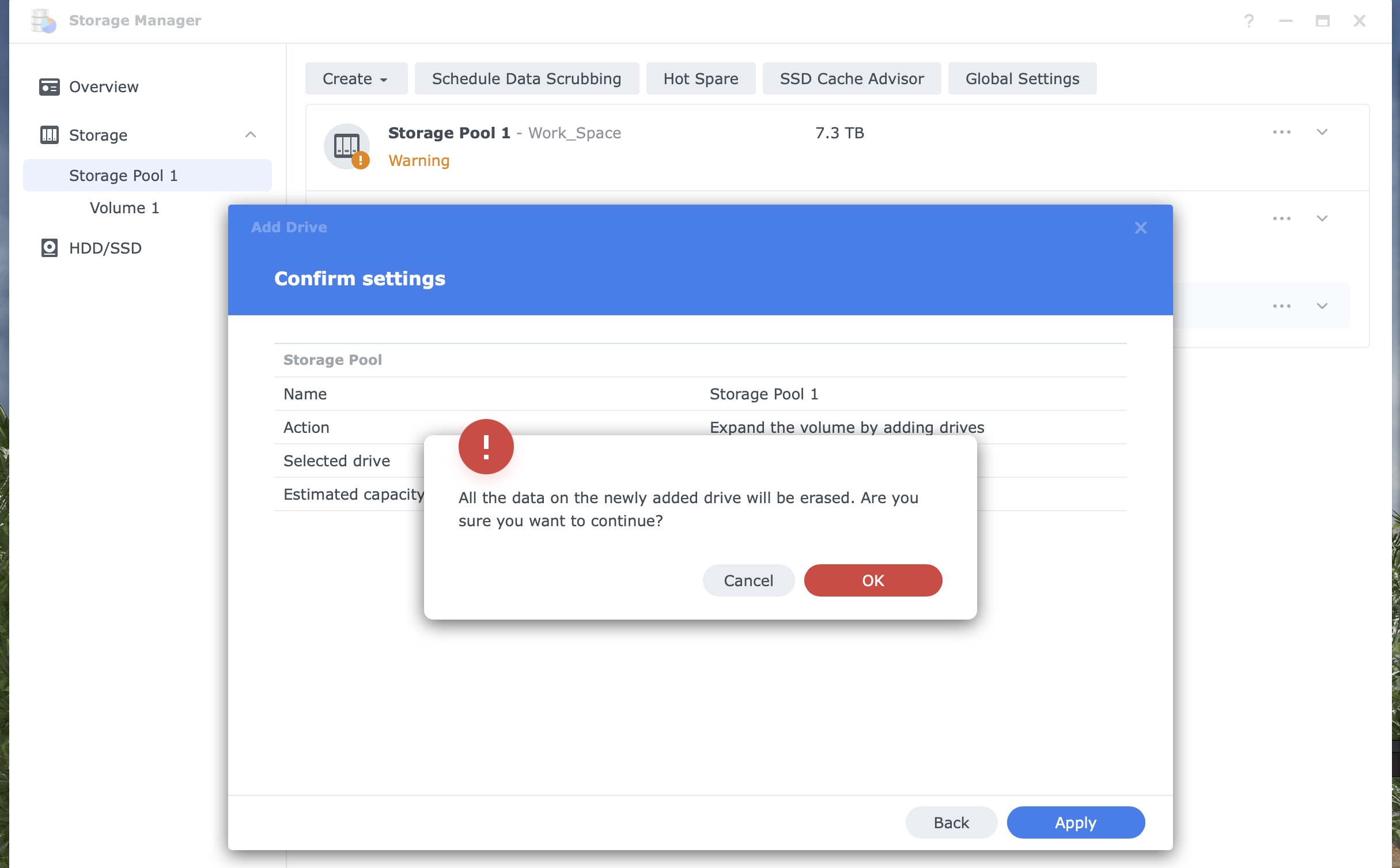Open SSD Cache Advisor
The image size is (1400, 868).
coord(851,78)
